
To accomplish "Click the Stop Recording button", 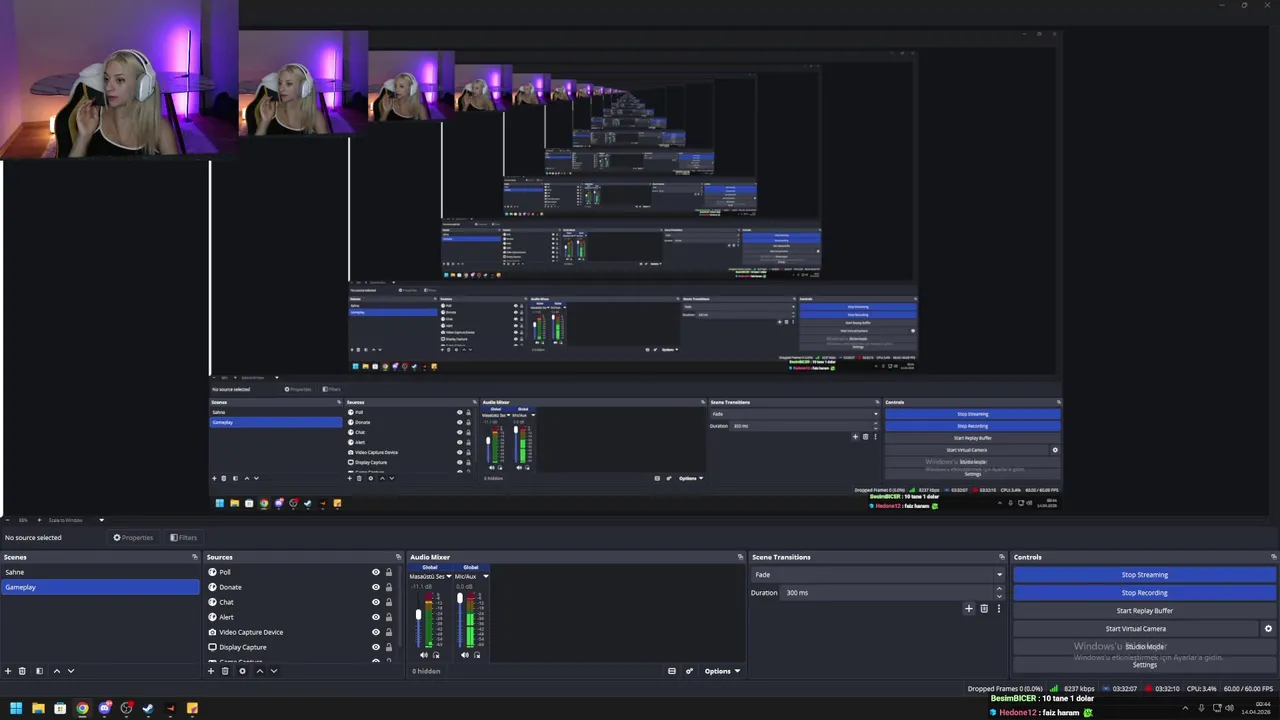I will pos(1144,593).
